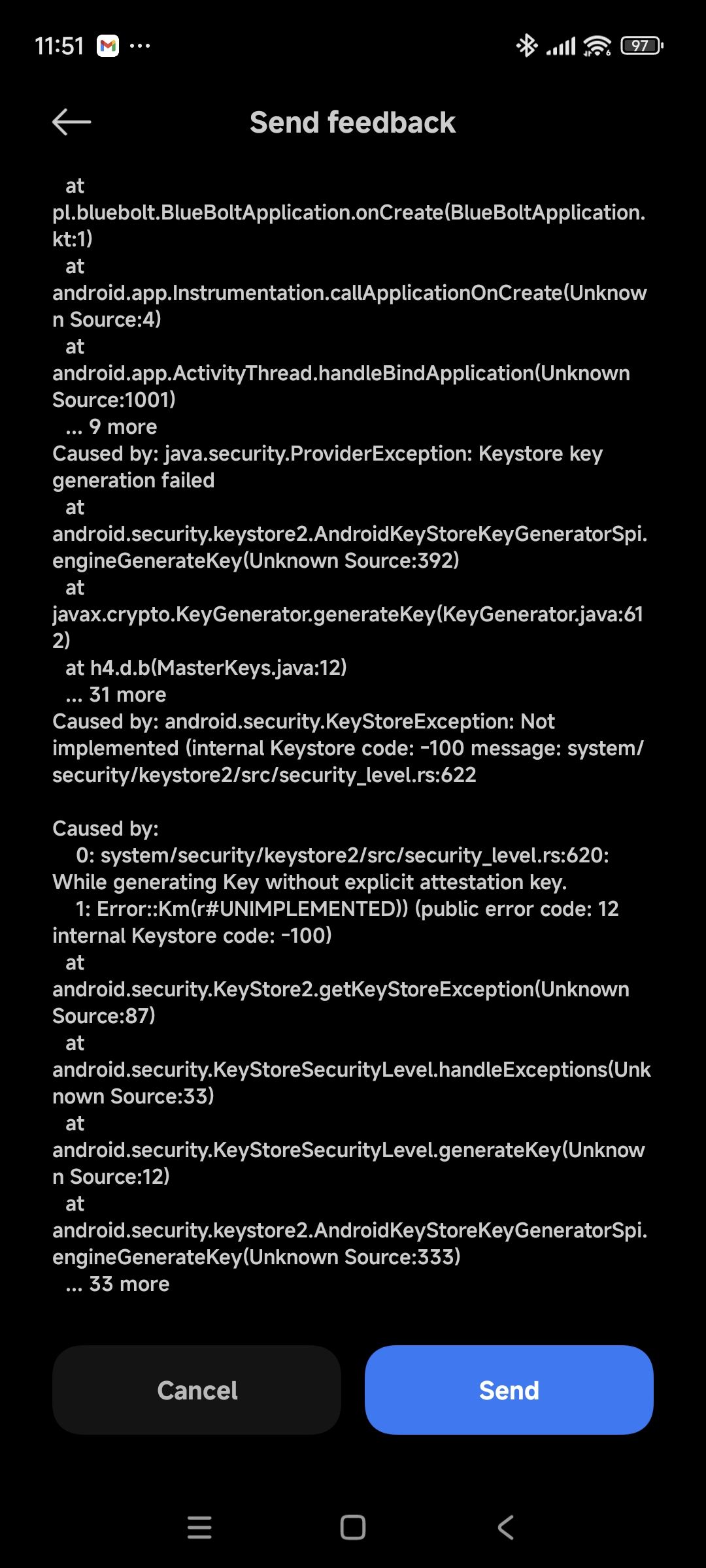This screenshot has width=706, height=1568.
Task: Open recent apps with navigation menu icon
Action: click(199, 1527)
